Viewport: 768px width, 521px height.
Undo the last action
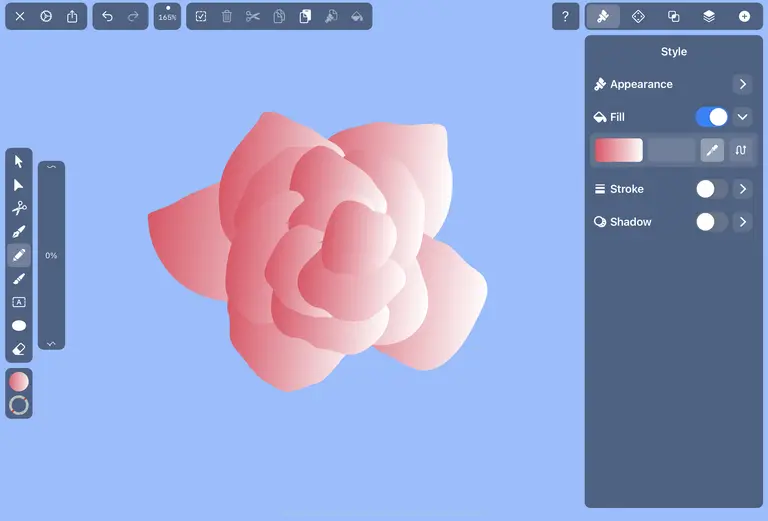pyautogui.click(x=107, y=17)
